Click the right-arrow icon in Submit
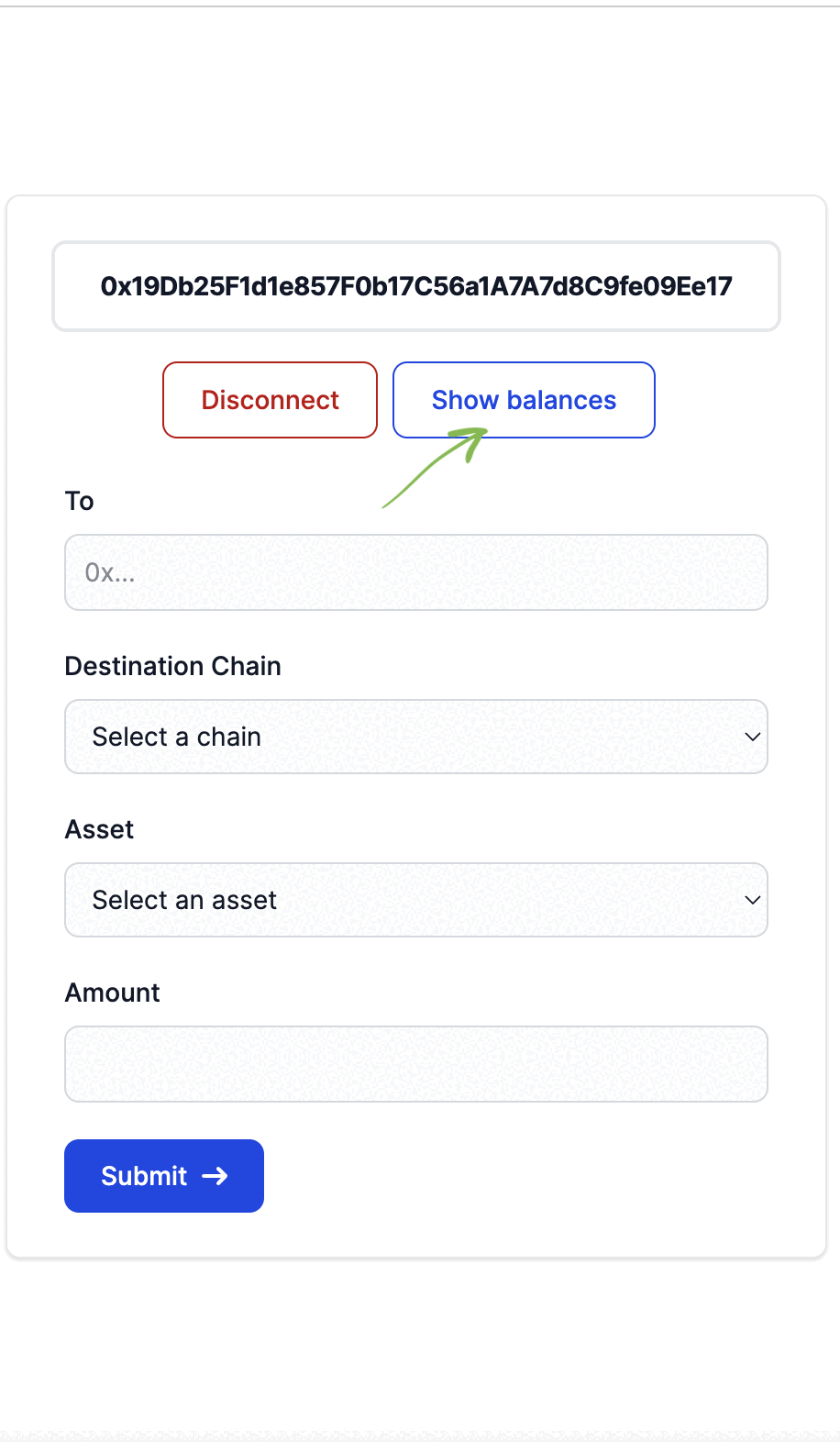The height and width of the screenshot is (1442, 840). [x=215, y=1176]
